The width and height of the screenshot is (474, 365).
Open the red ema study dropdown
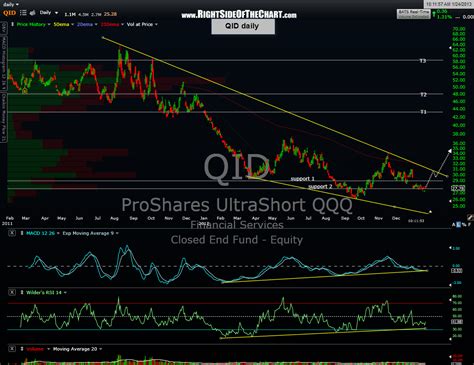(112, 24)
